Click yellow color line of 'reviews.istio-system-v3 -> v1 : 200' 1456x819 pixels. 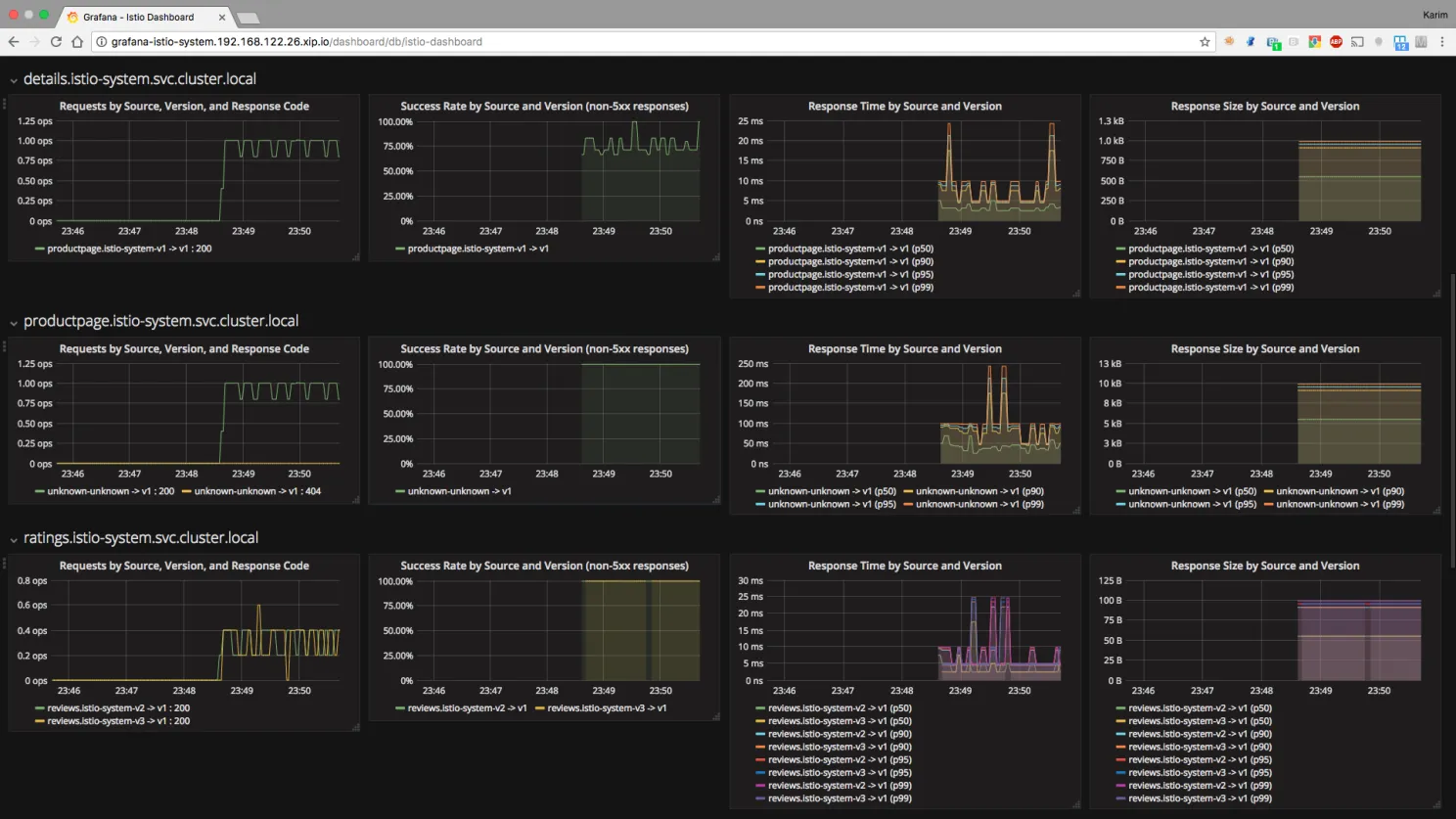pos(39,721)
